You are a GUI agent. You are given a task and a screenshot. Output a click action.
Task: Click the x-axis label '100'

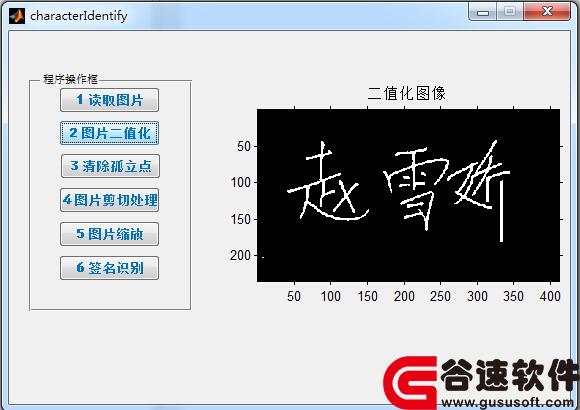(330, 296)
